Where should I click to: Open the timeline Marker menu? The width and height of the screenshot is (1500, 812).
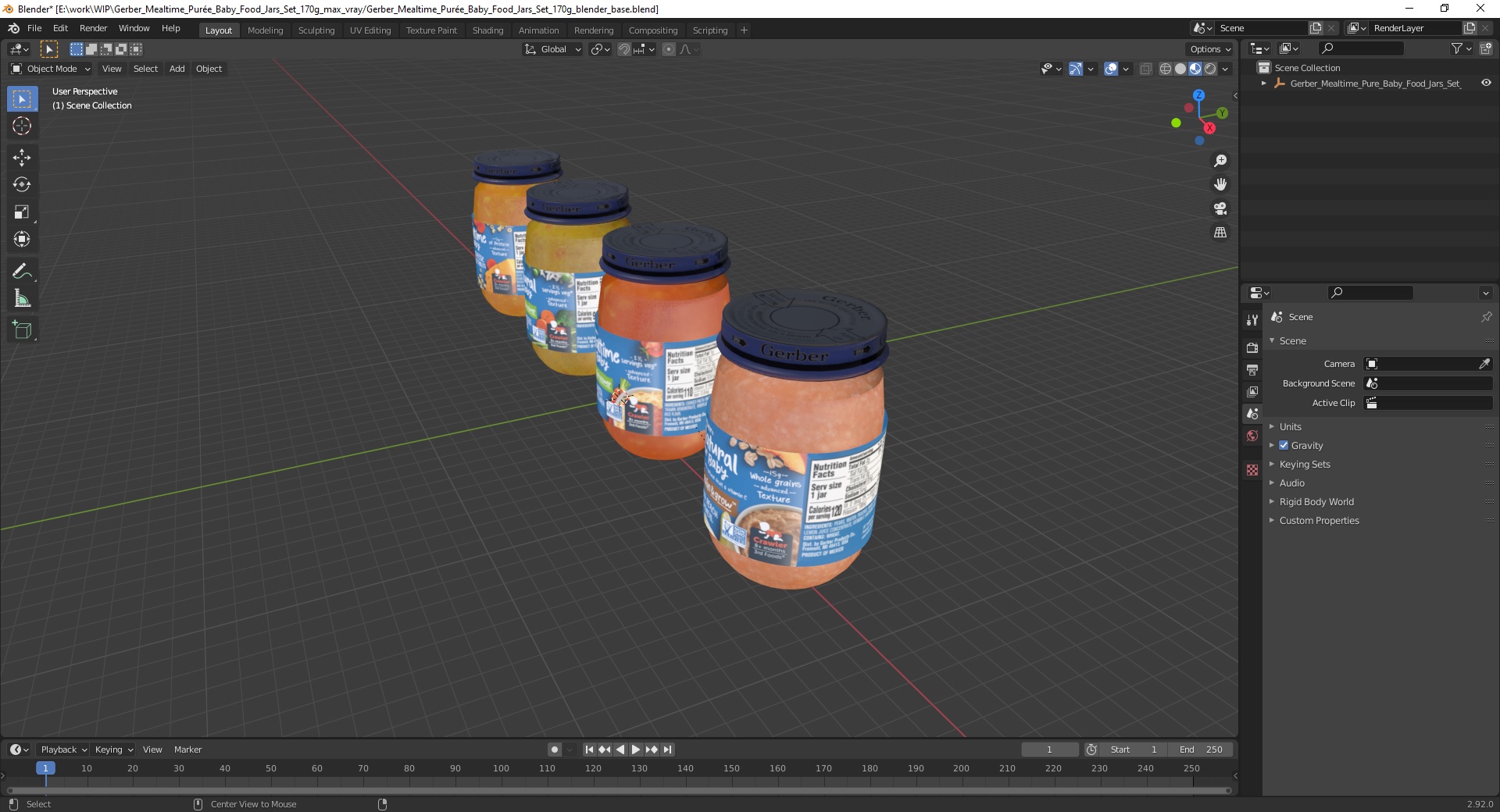[x=187, y=750]
